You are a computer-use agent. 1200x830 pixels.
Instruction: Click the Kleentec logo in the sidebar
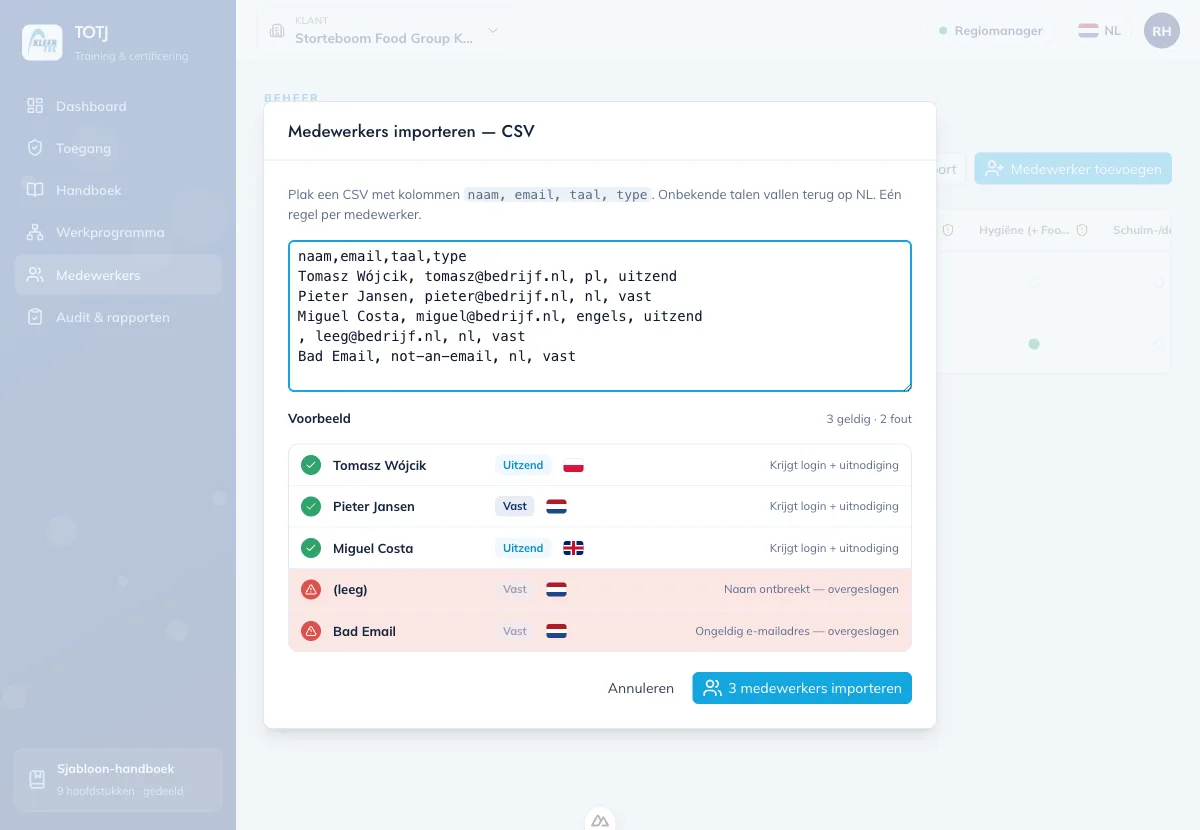[42, 42]
